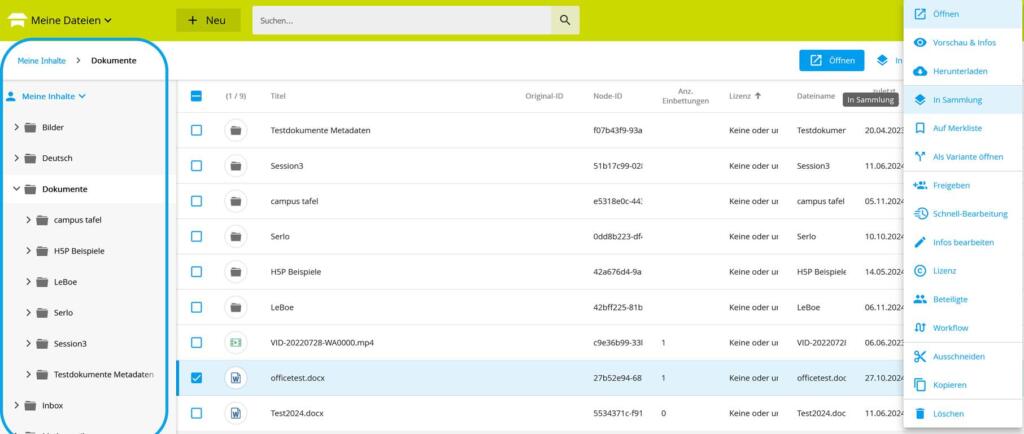This screenshot has width=1024, height=434.
Task: Click the cloud download icon for Herunterladen
Action: 920,71
